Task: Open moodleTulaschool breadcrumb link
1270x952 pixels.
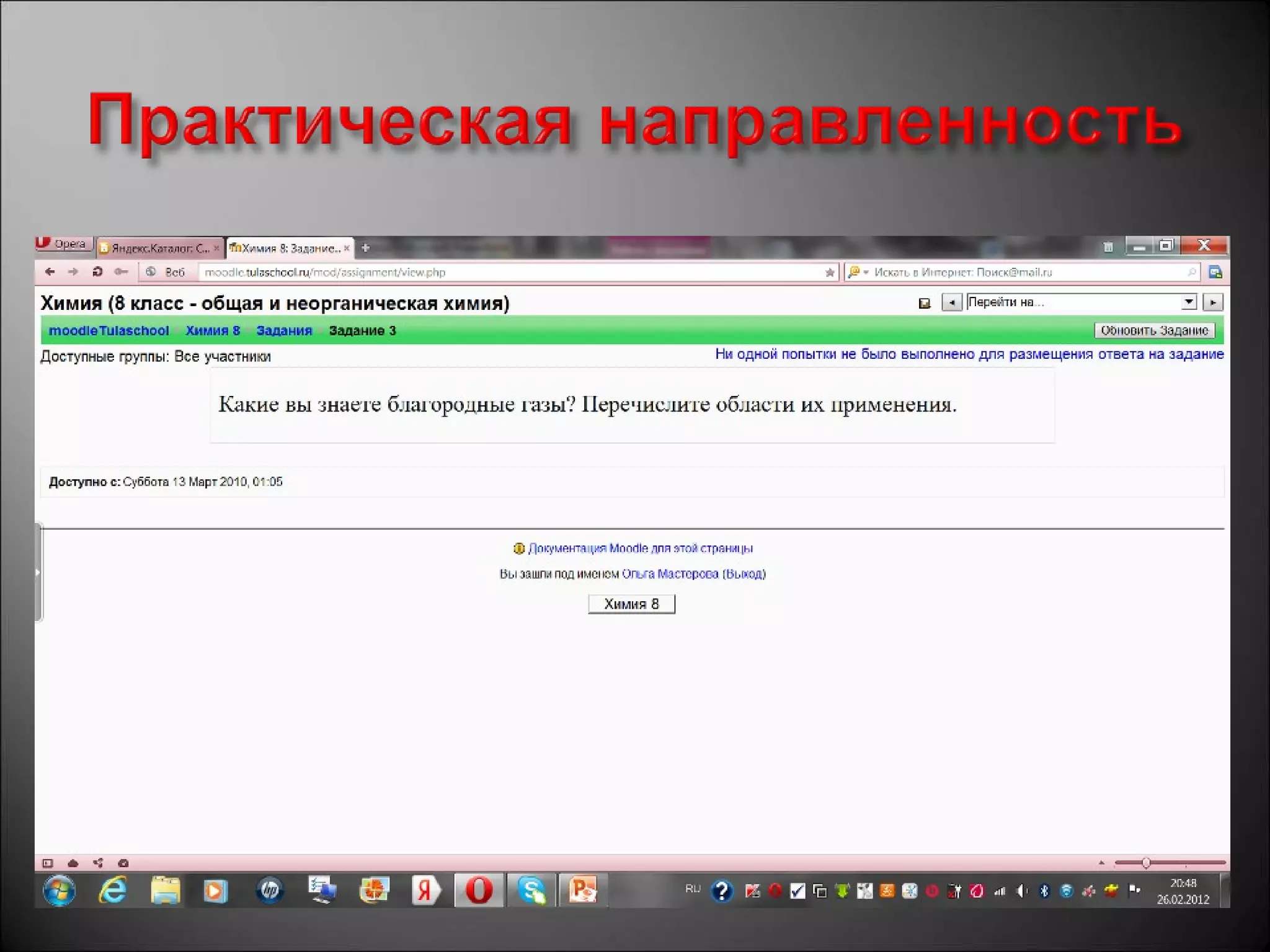Action: coord(109,330)
